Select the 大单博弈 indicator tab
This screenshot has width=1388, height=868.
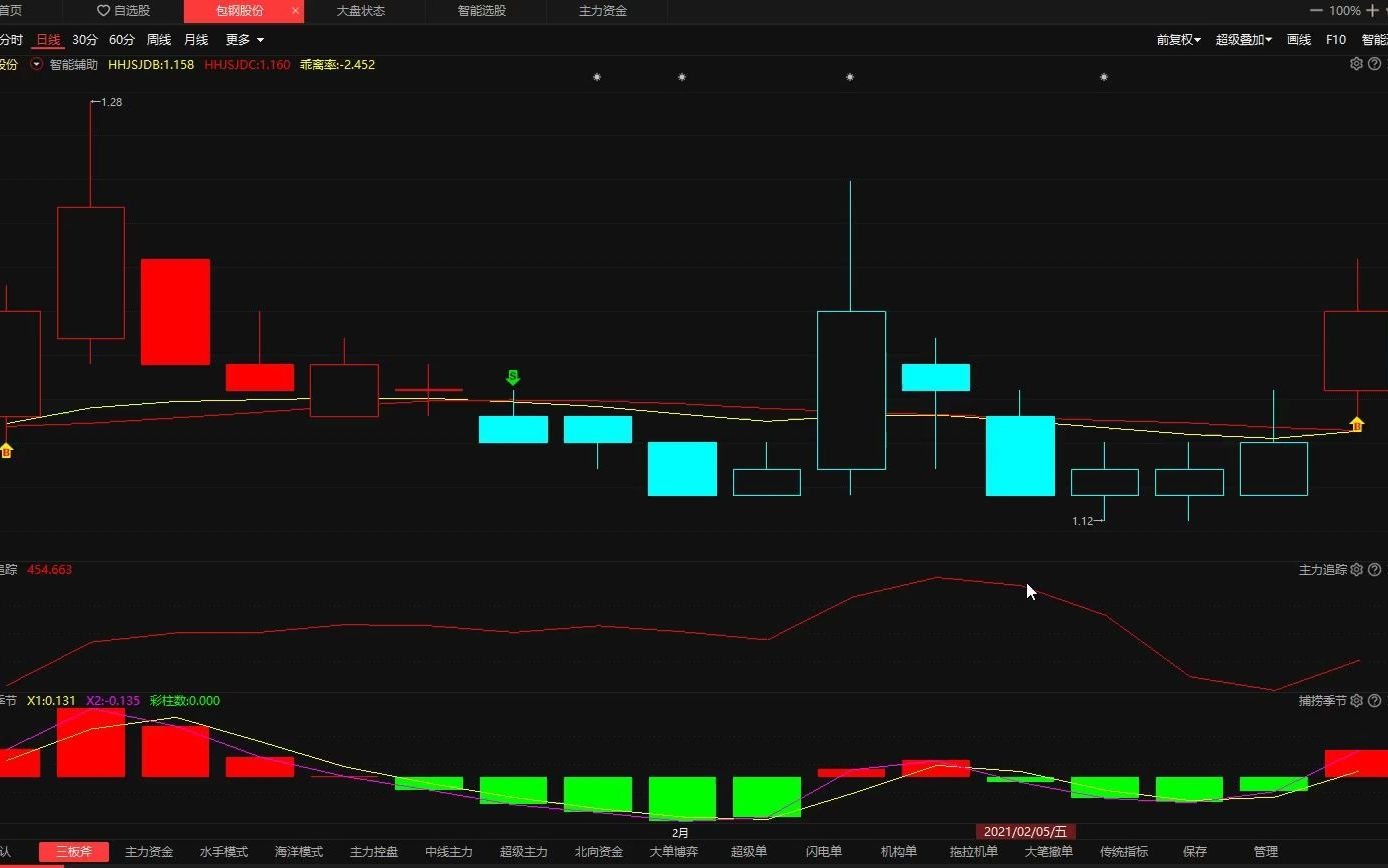674,852
